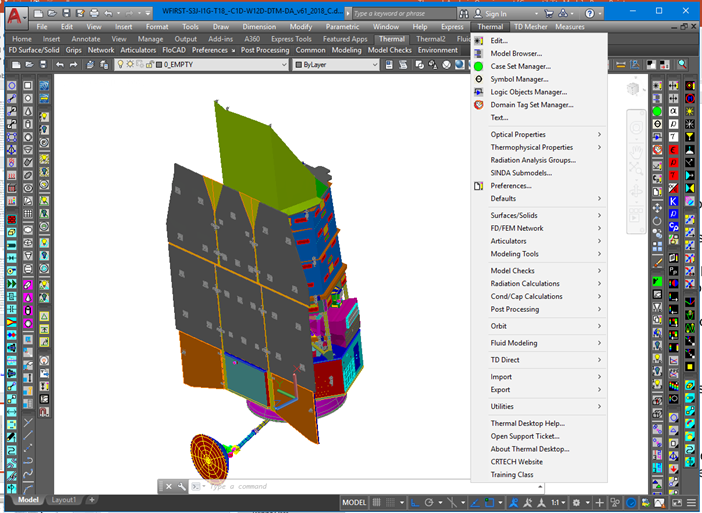
Task: Switch to the Thermal2 ribbon tab
Action: click(431, 39)
